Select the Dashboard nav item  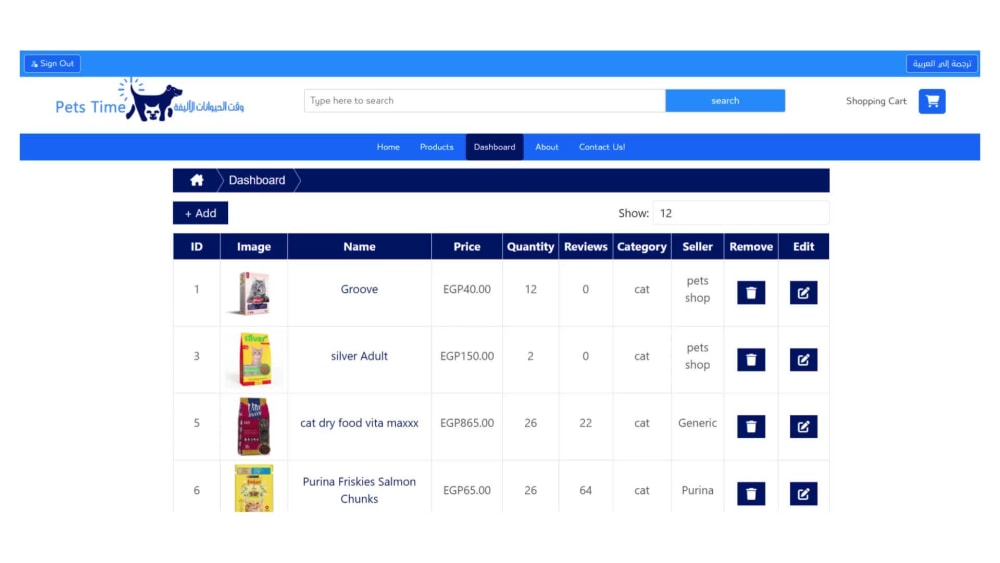point(494,147)
